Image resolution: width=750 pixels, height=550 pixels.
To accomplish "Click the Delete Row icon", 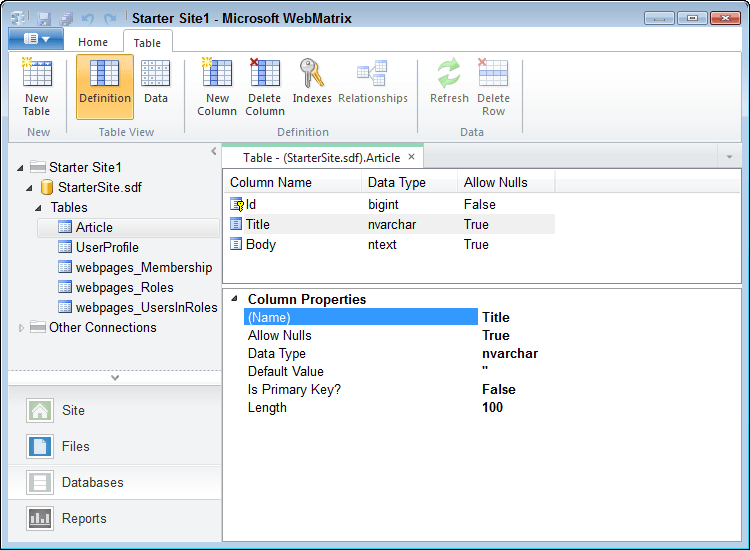I will point(493,73).
